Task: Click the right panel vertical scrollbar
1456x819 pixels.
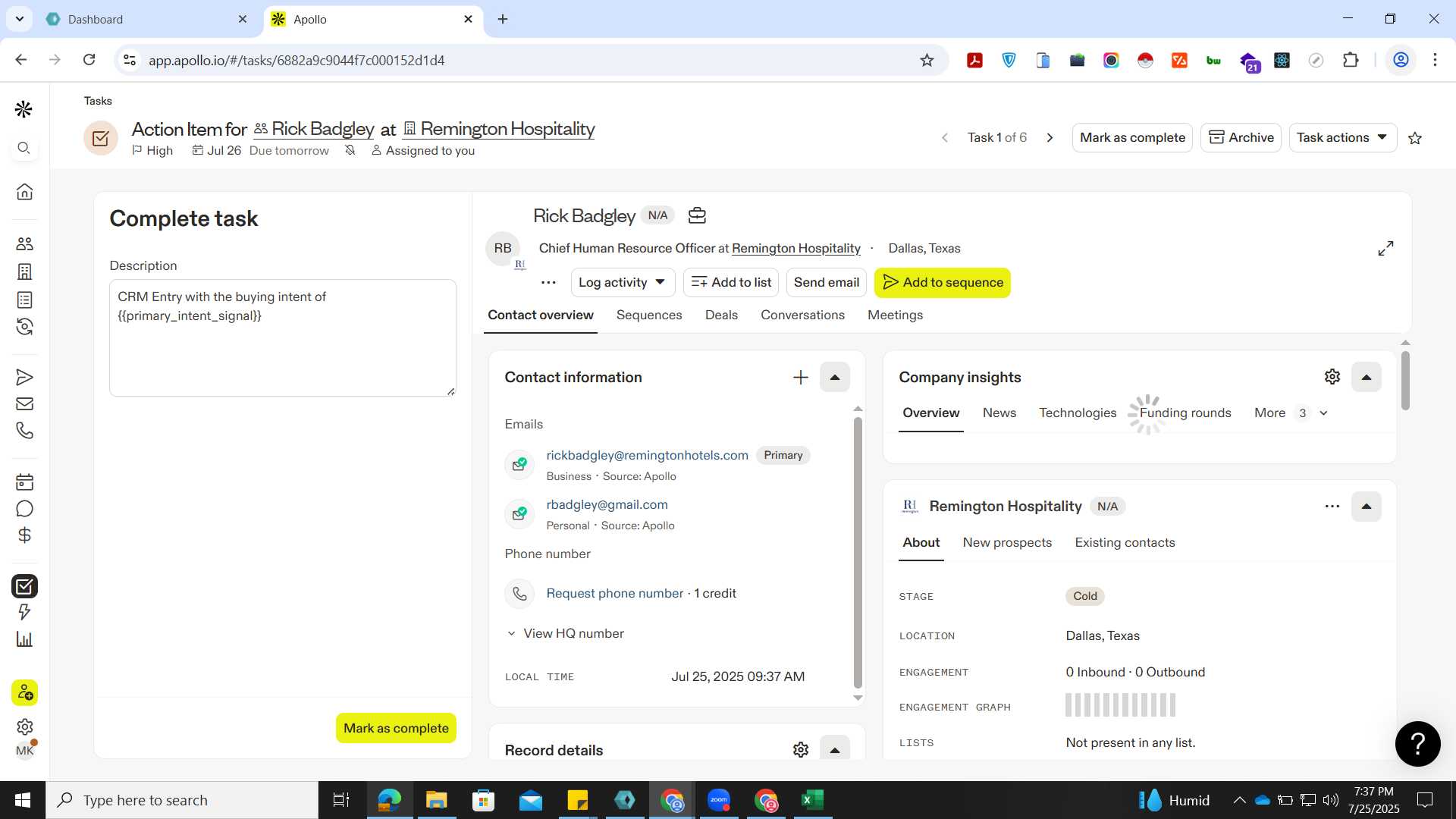Action: click(1404, 380)
